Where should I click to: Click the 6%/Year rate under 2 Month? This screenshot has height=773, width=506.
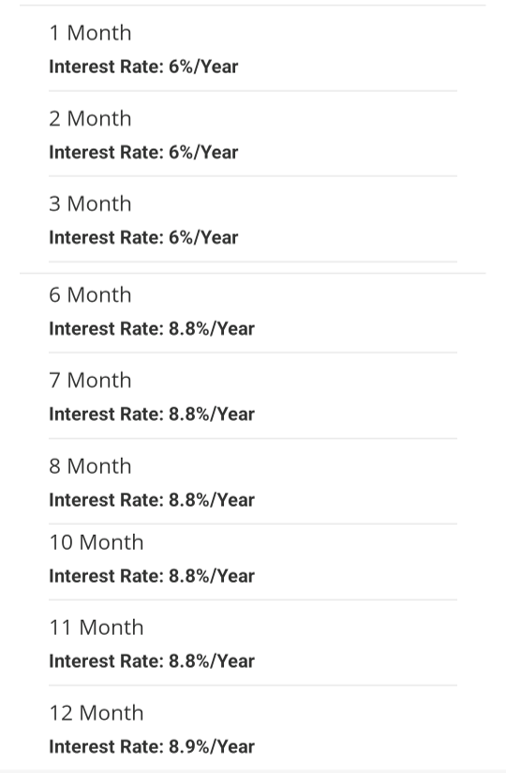click(203, 152)
